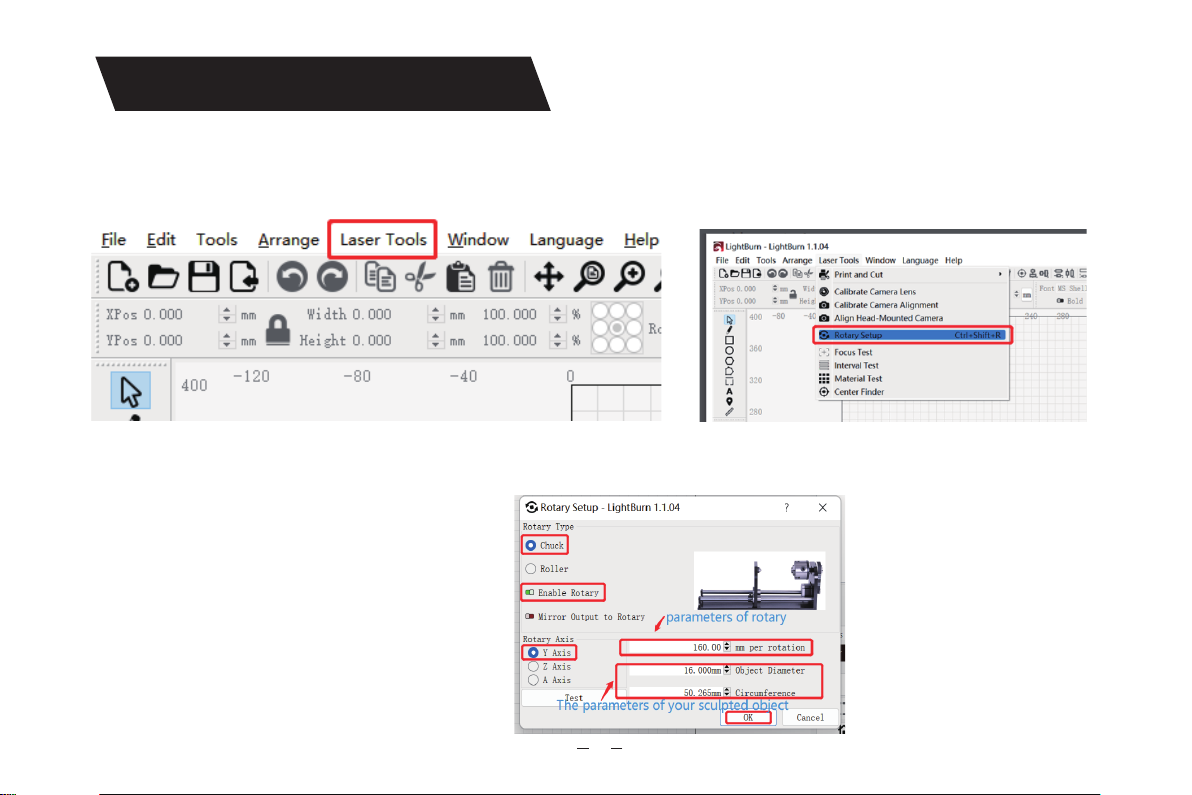The height and width of the screenshot is (795, 1192).
Task: Select the ellipse tool in the small window
Action: tap(729, 351)
